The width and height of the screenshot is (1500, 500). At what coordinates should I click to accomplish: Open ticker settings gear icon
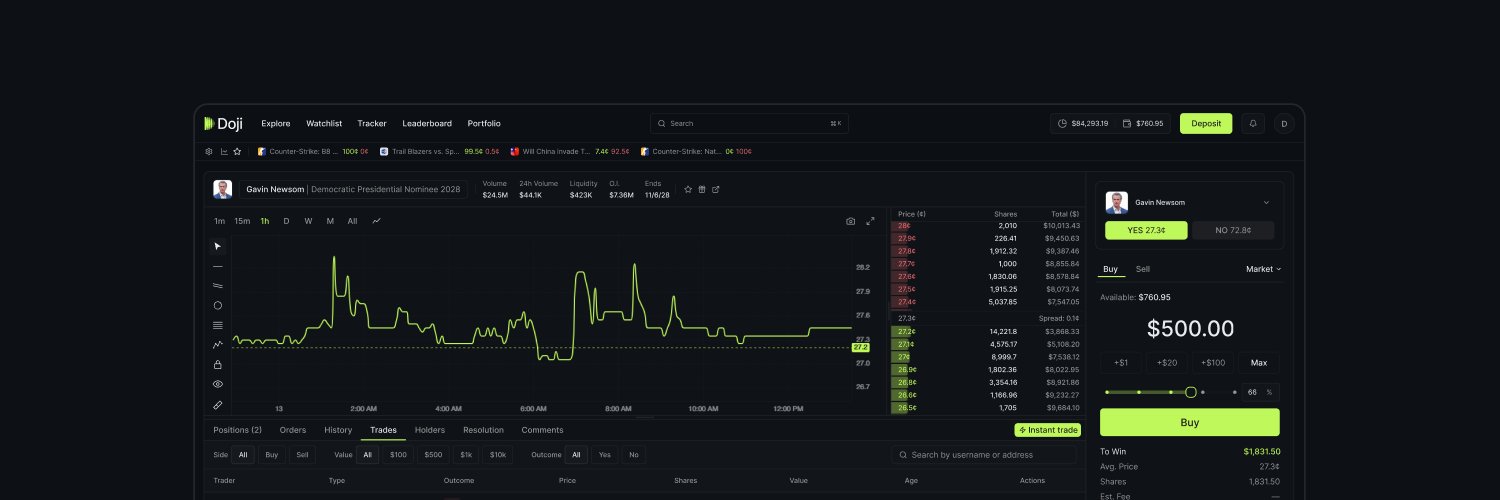pyautogui.click(x=209, y=151)
